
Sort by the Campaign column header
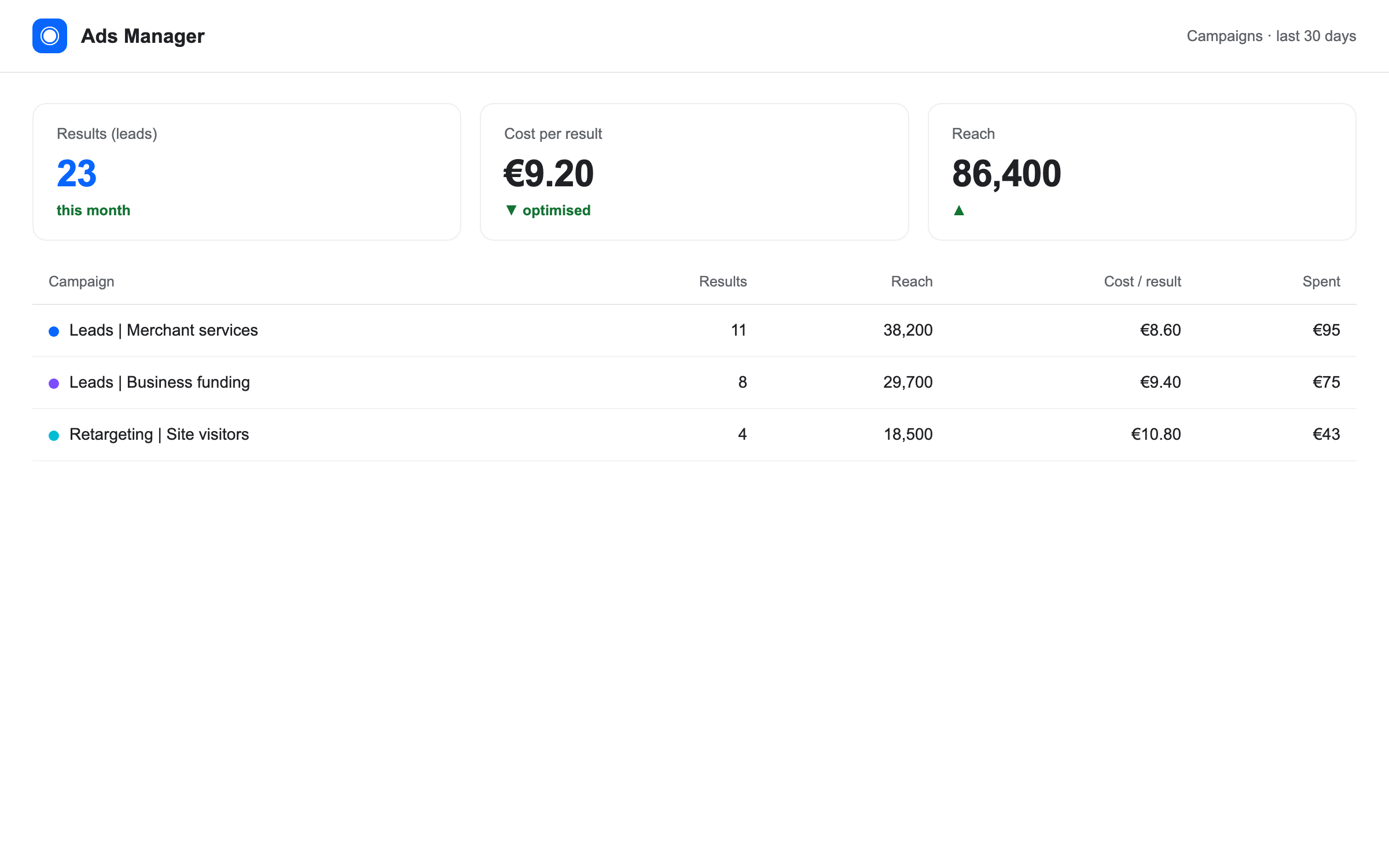(x=82, y=281)
